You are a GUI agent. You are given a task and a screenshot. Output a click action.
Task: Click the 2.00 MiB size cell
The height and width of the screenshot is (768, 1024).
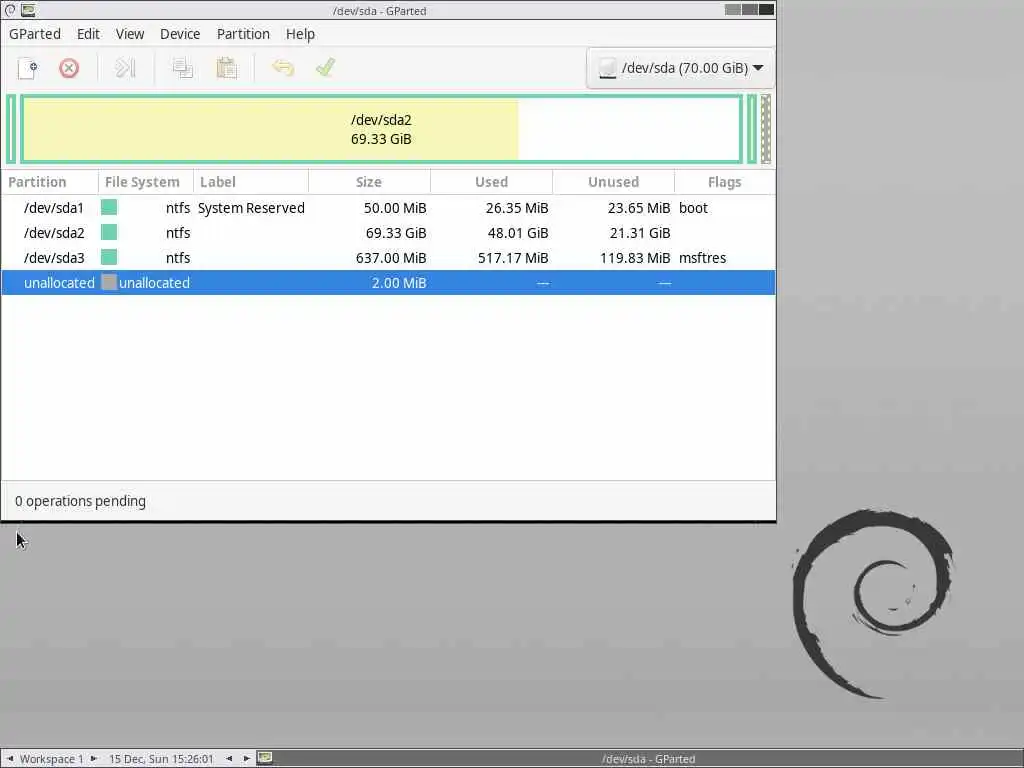pyautogui.click(x=399, y=283)
